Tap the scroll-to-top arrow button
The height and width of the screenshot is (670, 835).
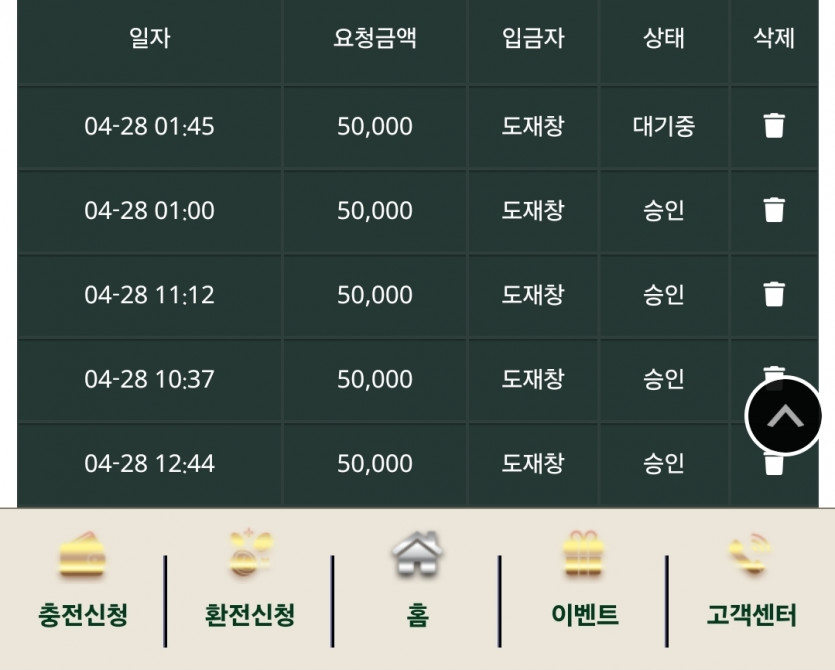click(x=784, y=416)
